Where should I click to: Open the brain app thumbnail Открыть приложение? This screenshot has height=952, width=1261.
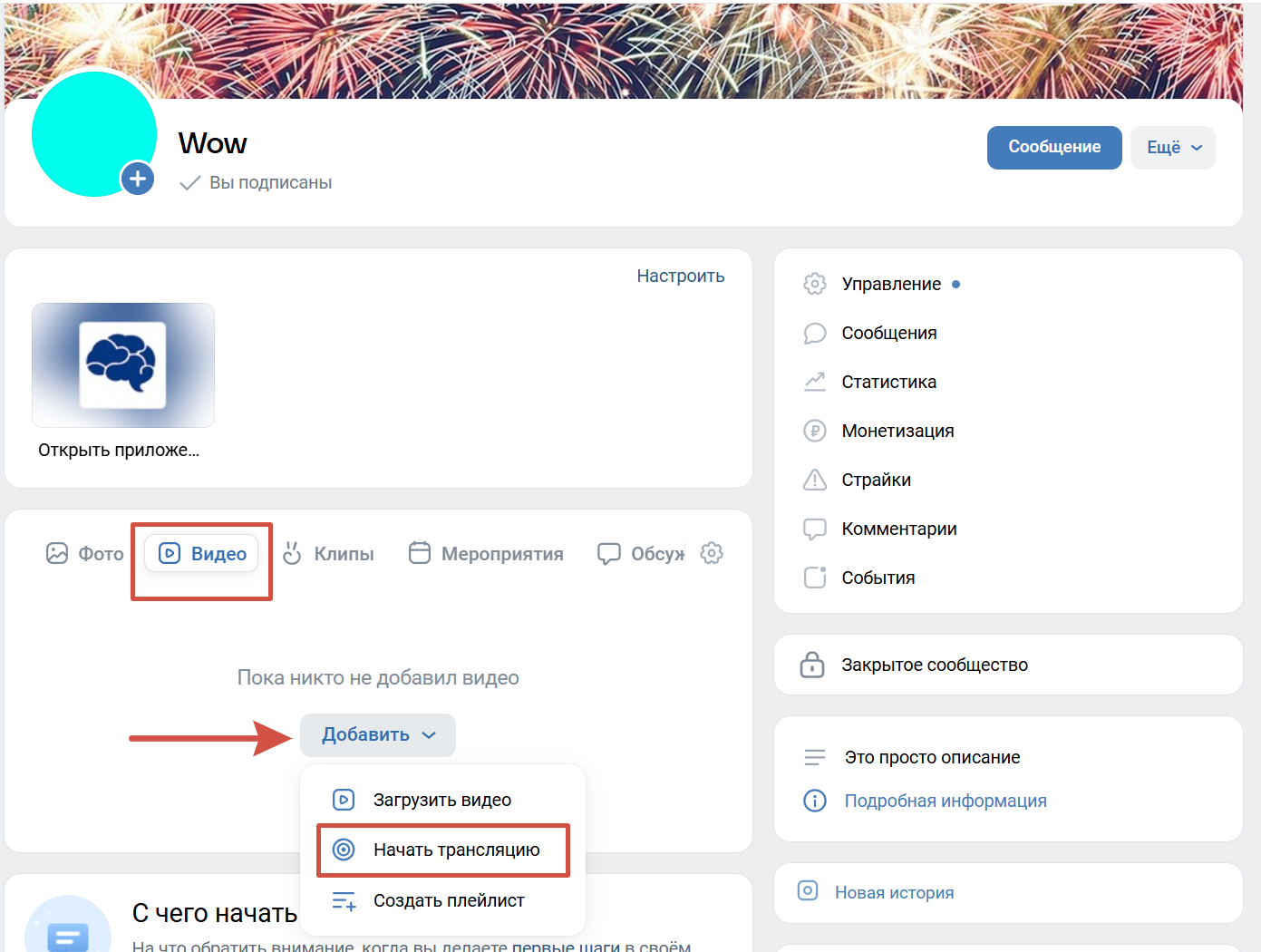[122, 364]
